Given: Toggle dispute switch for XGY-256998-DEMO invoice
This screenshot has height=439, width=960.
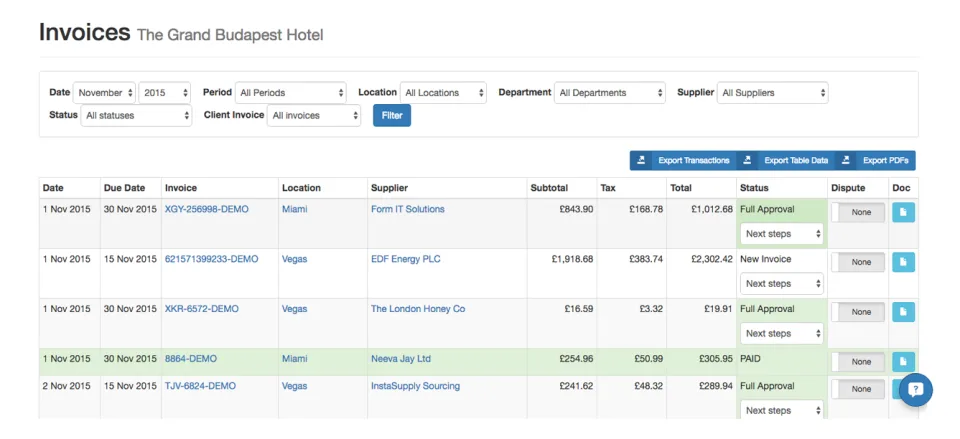Looking at the screenshot, I should click(x=858, y=212).
